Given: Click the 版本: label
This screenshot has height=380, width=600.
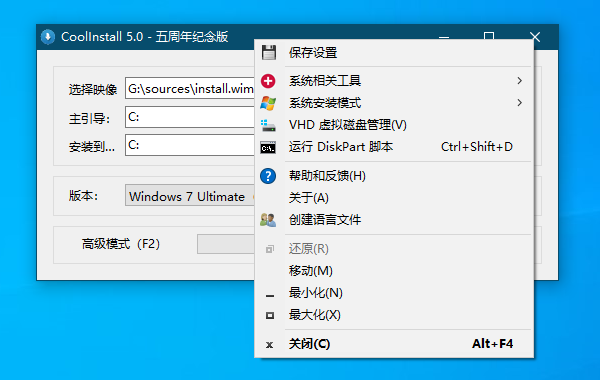Looking at the screenshot, I should tap(83, 196).
